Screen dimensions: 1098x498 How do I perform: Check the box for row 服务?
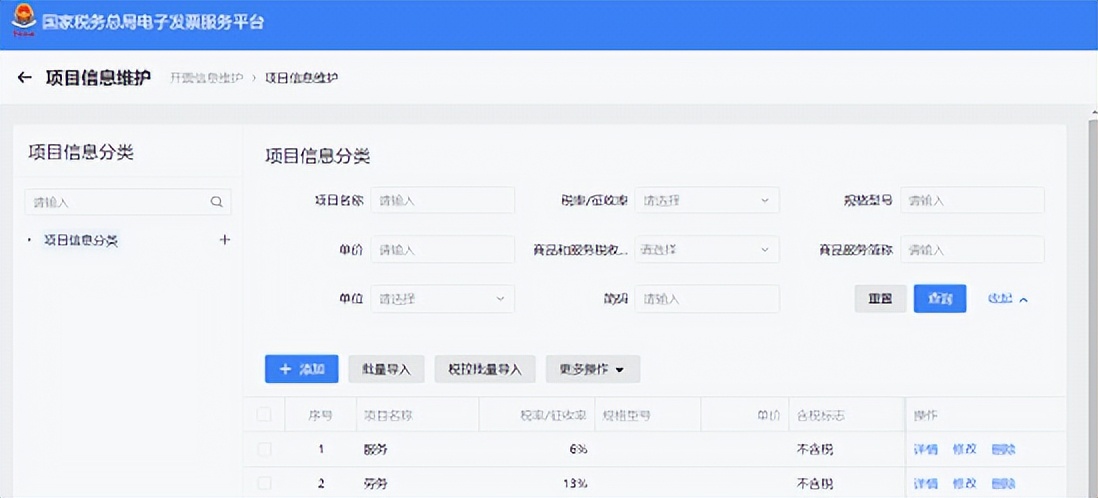(264, 450)
